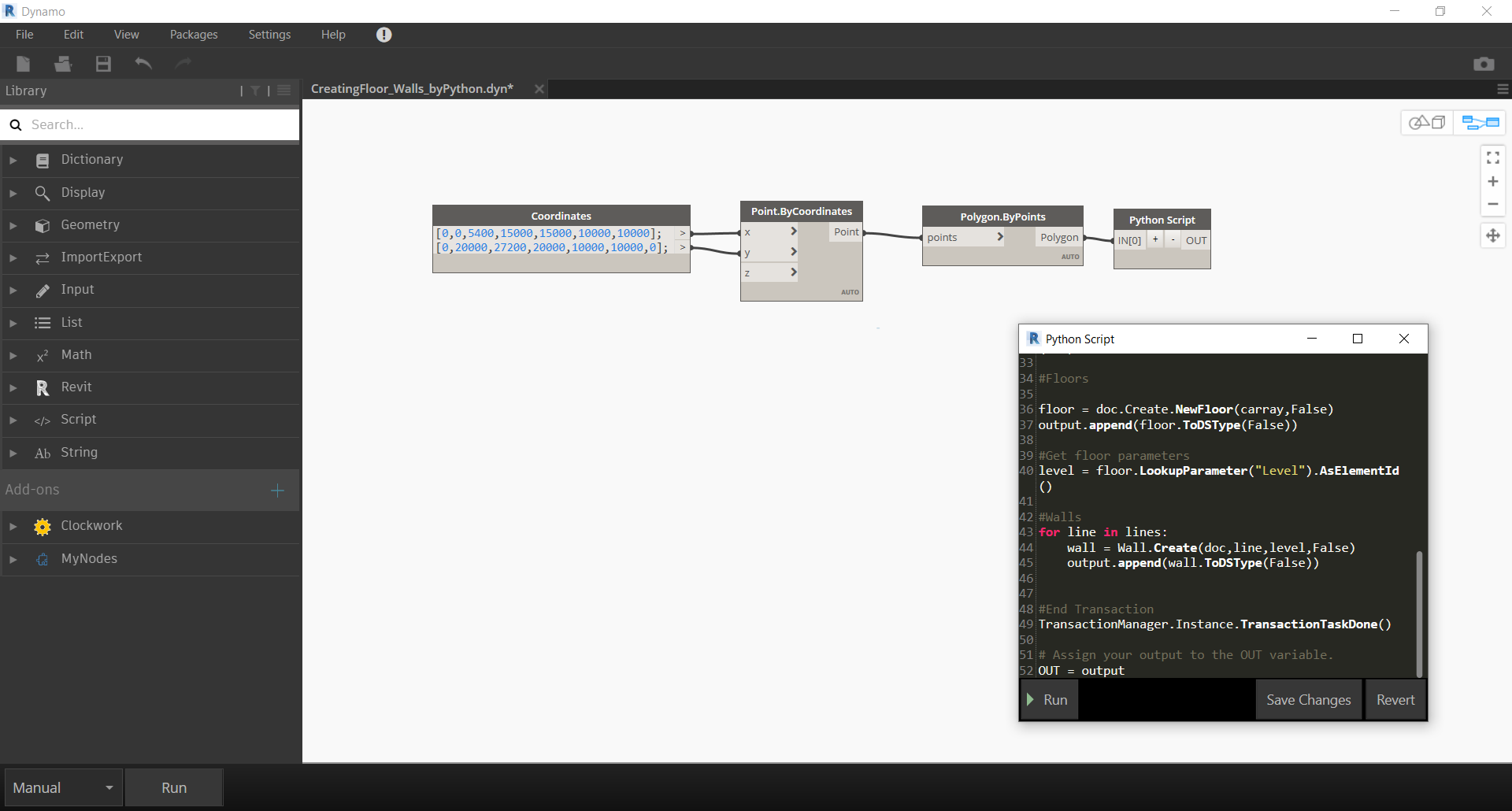Zoom in on the graph canvas
The image size is (1512, 811).
click(x=1493, y=181)
